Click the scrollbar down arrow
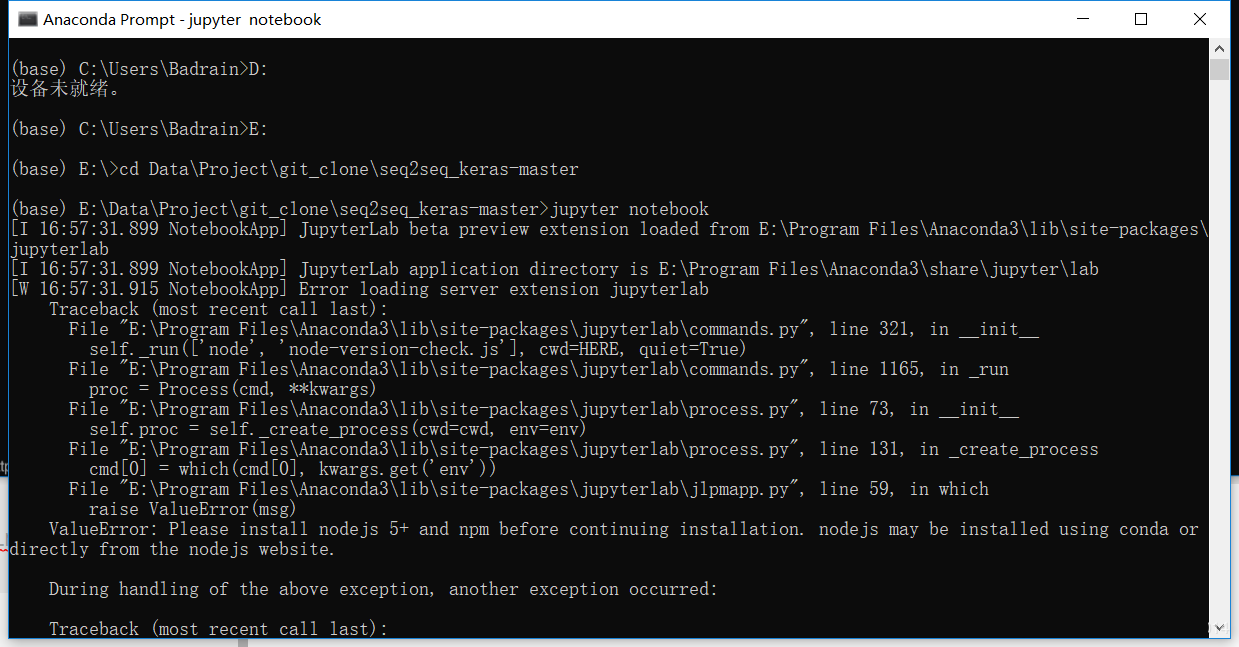 [x=1219, y=627]
